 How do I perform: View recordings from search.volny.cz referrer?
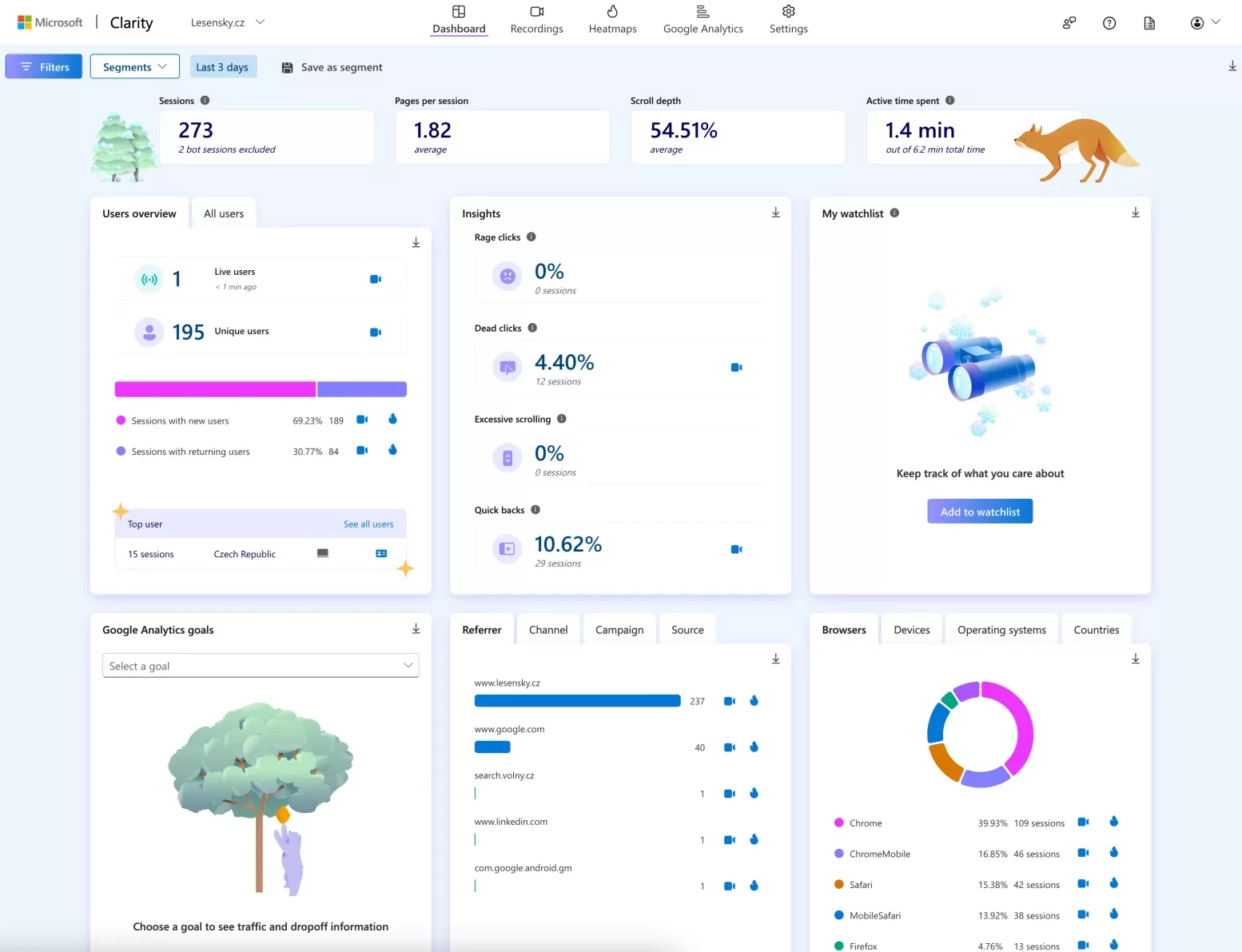730,794
